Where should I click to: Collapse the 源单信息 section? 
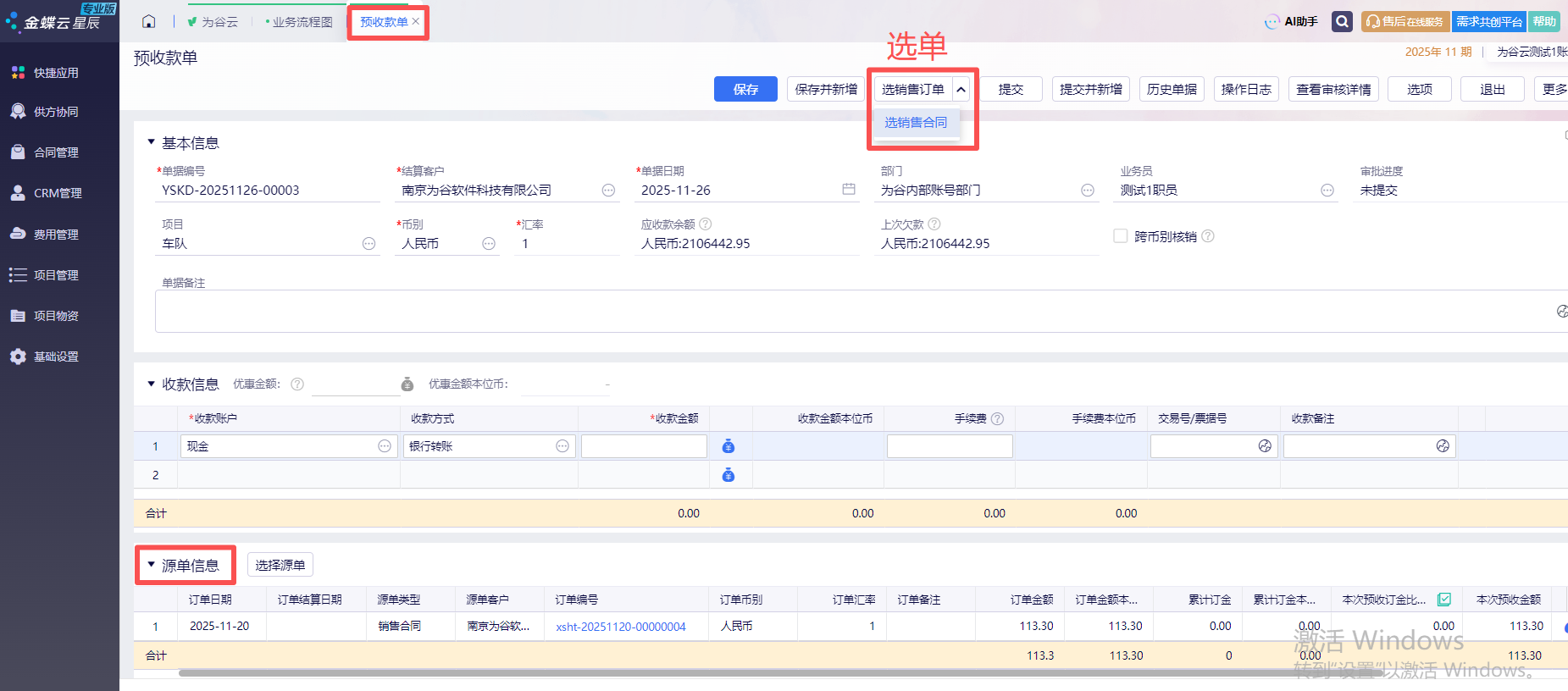click(152, 564)
